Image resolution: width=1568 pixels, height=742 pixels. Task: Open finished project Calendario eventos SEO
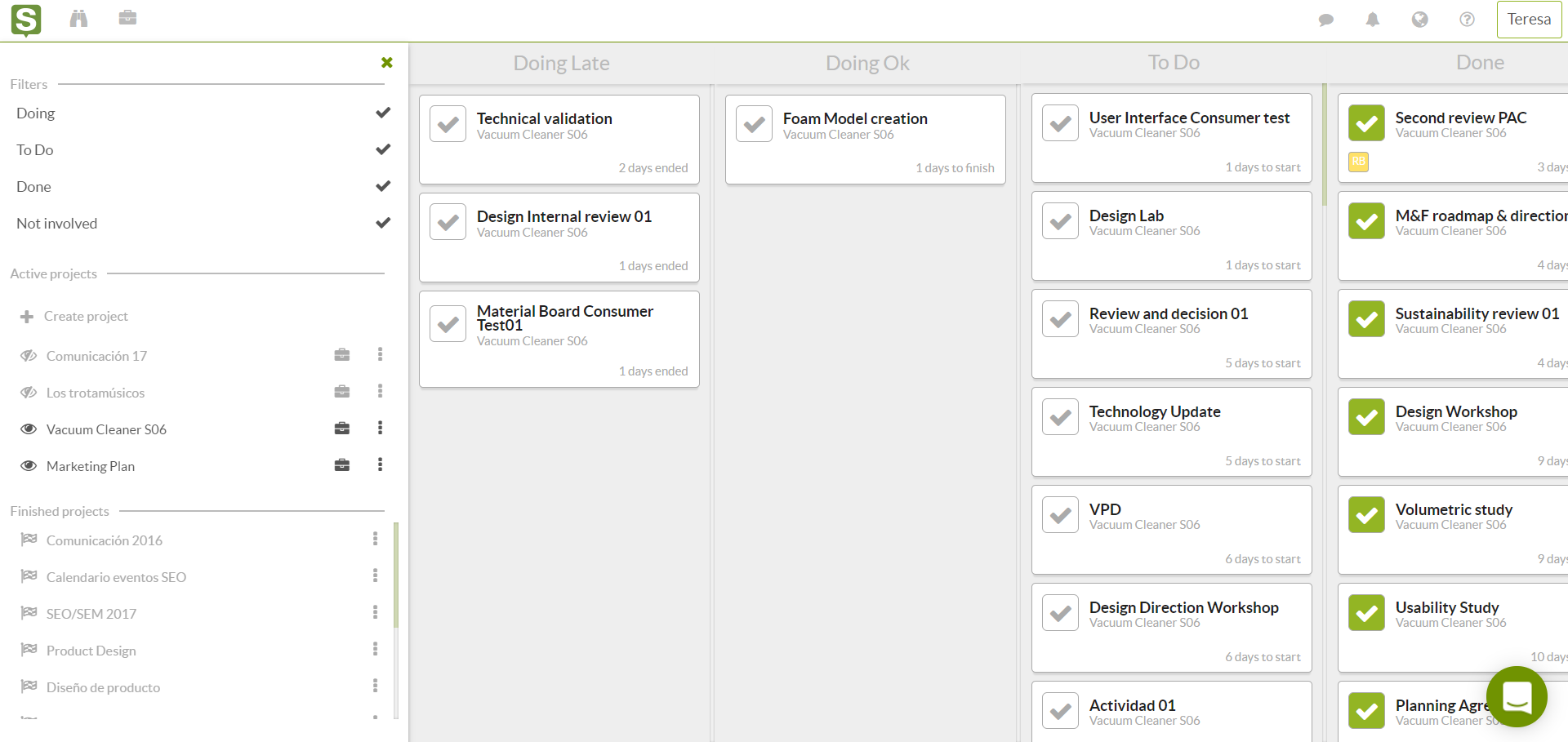pos(116,578)
